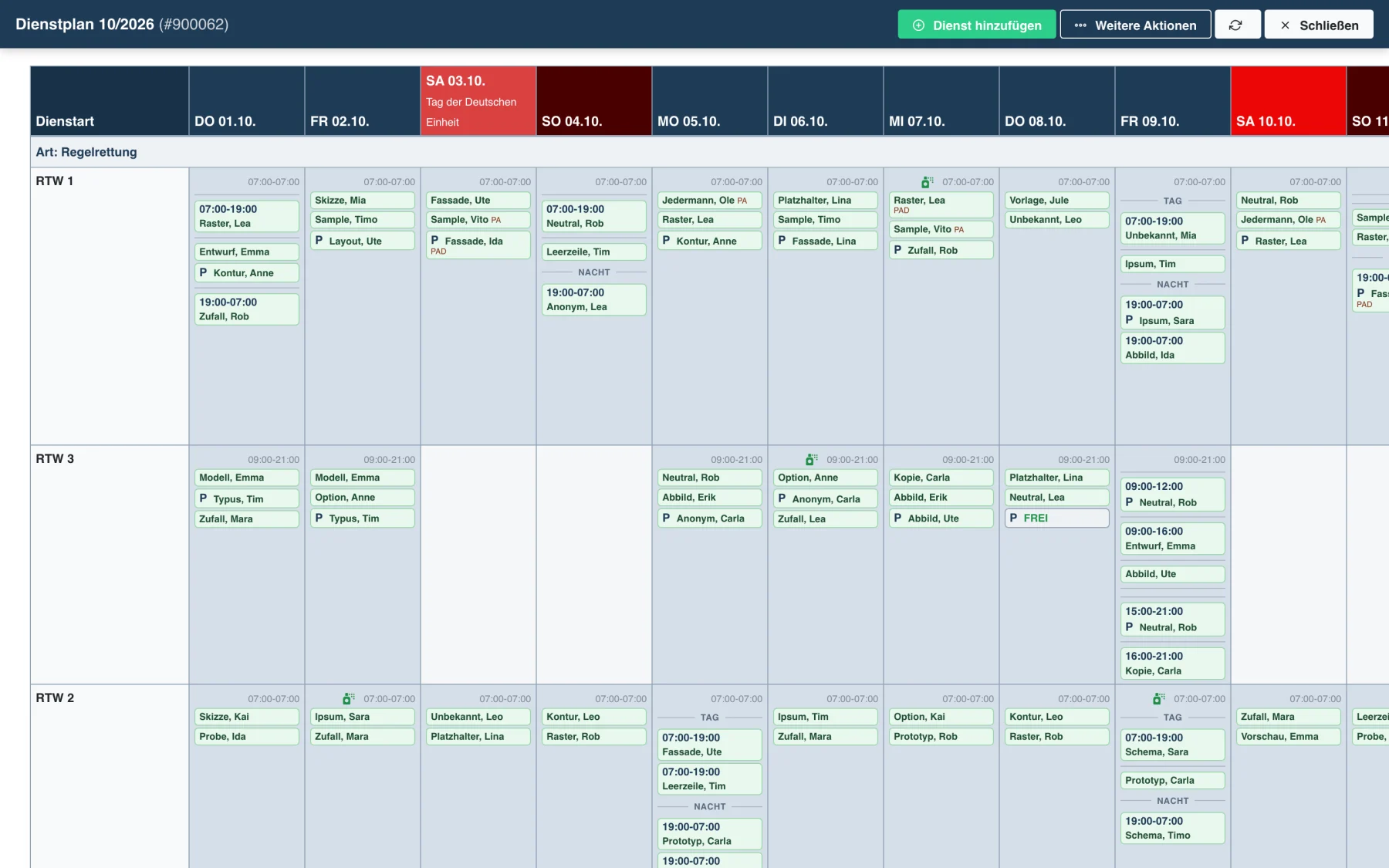Select Prototyp, Carla night shift in RTW 2 MO 05.10.

click(709, 834)
